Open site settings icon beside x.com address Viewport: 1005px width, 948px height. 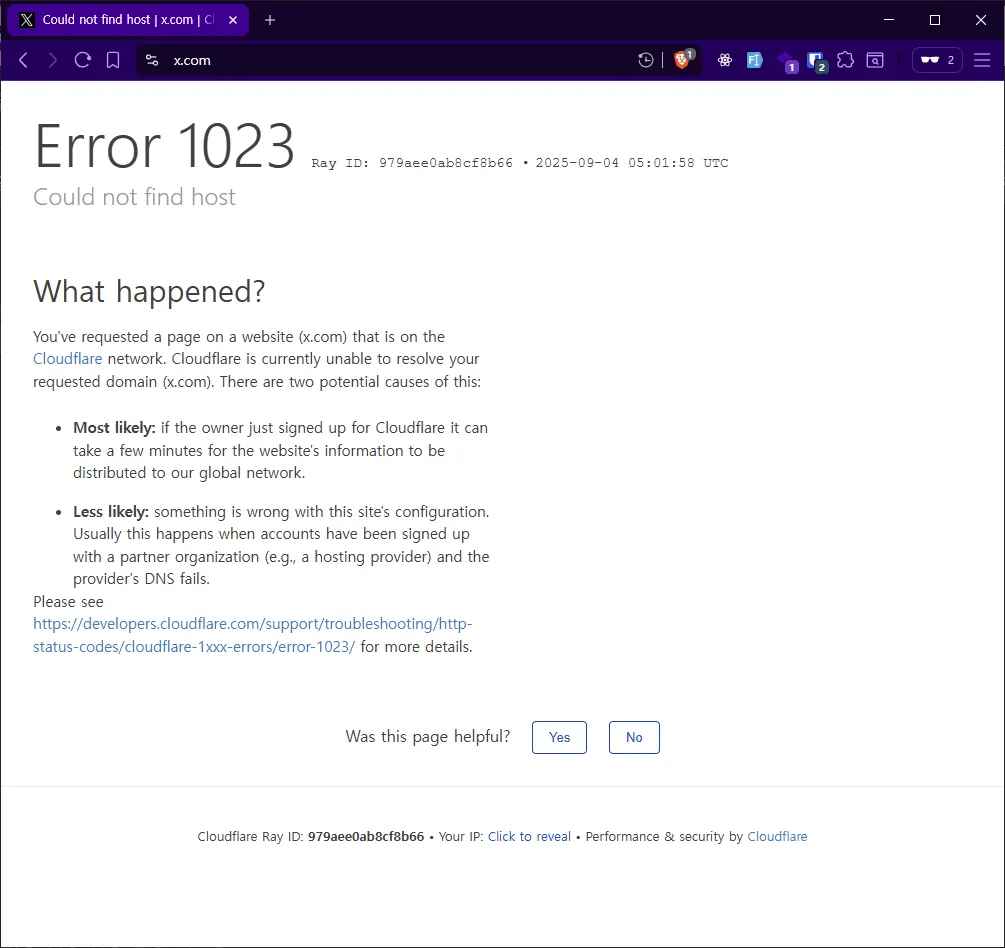(152, 60)
